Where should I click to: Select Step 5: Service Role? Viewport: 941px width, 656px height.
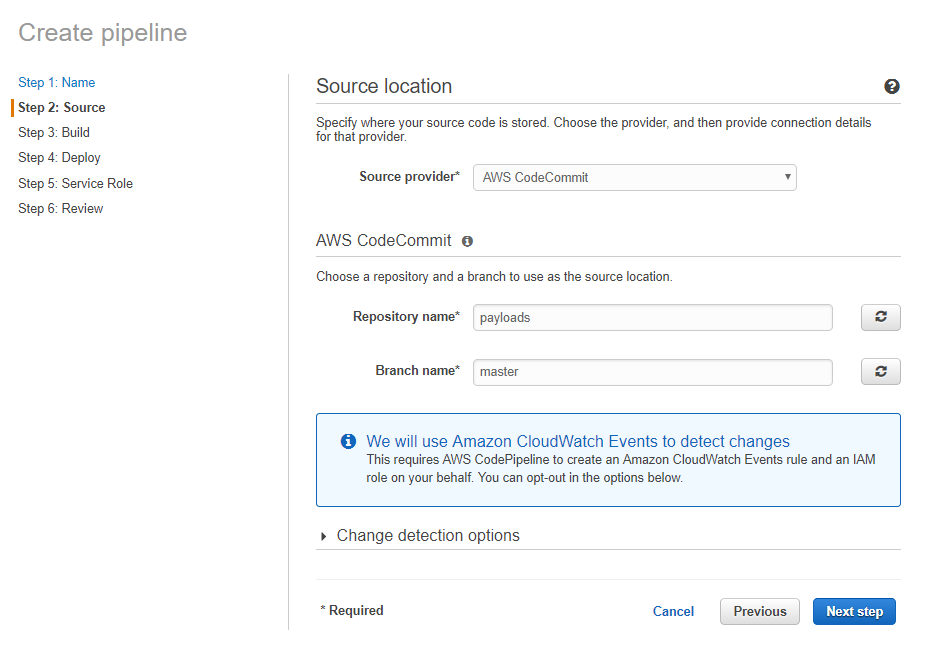[75, 183]
